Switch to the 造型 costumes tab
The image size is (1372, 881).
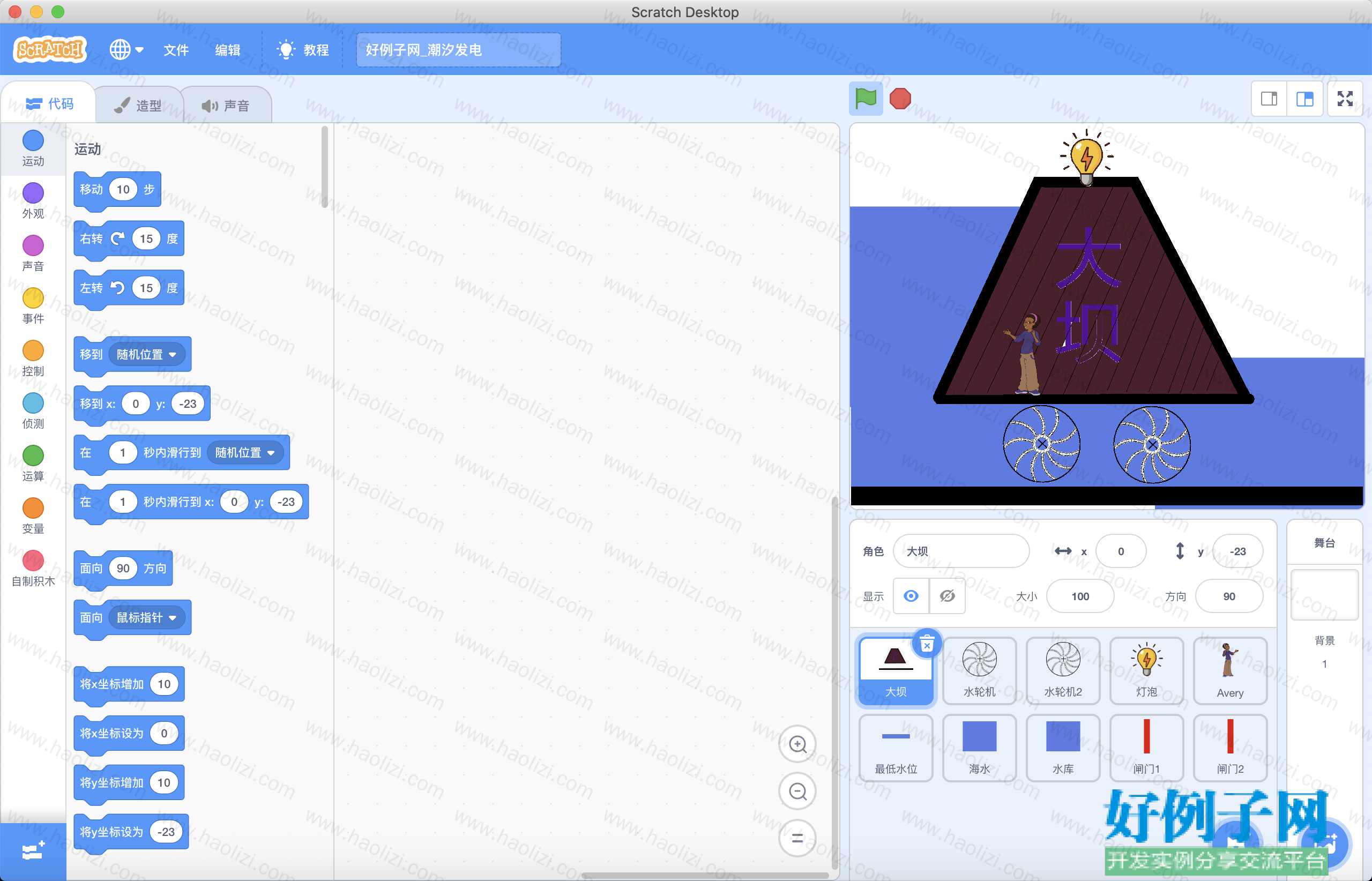pos(138,105)
